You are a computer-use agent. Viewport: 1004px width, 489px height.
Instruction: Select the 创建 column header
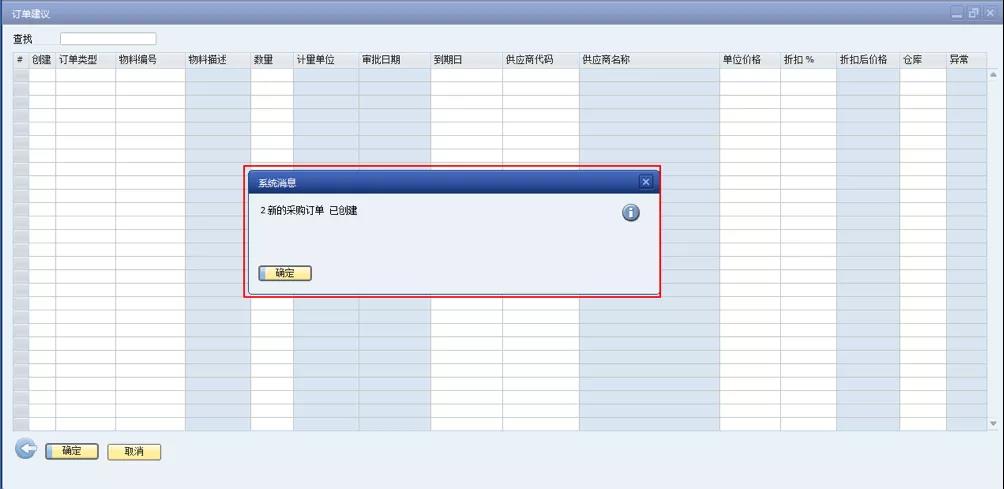tap(41, 60)
